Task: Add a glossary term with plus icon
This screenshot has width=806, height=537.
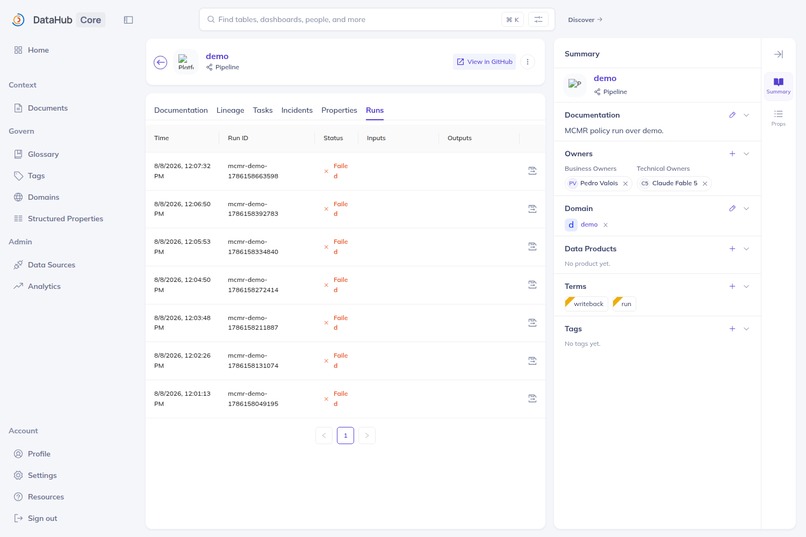Action: (x=732, y=286)
